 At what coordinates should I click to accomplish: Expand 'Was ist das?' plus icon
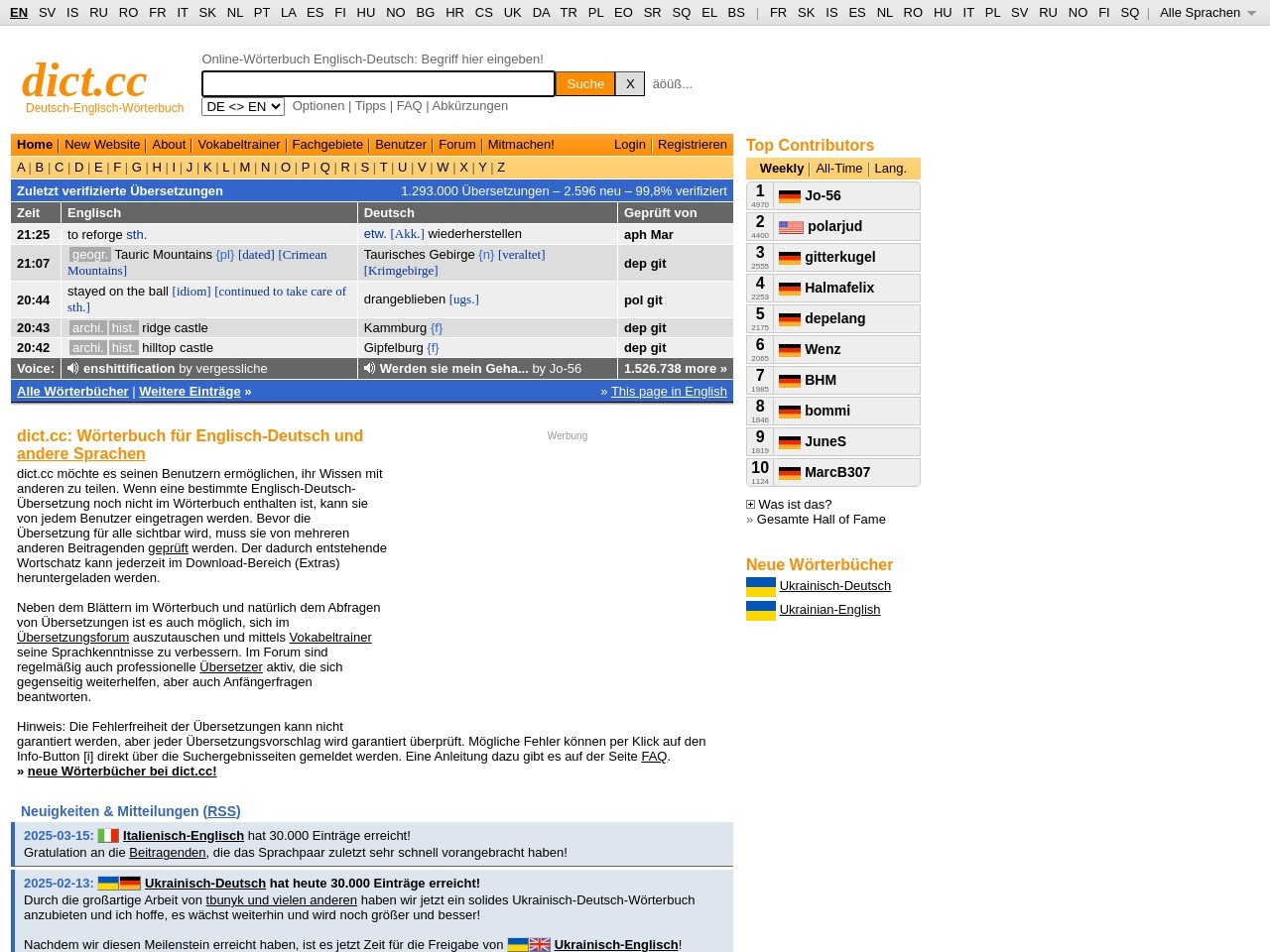[x=750, y=504]
